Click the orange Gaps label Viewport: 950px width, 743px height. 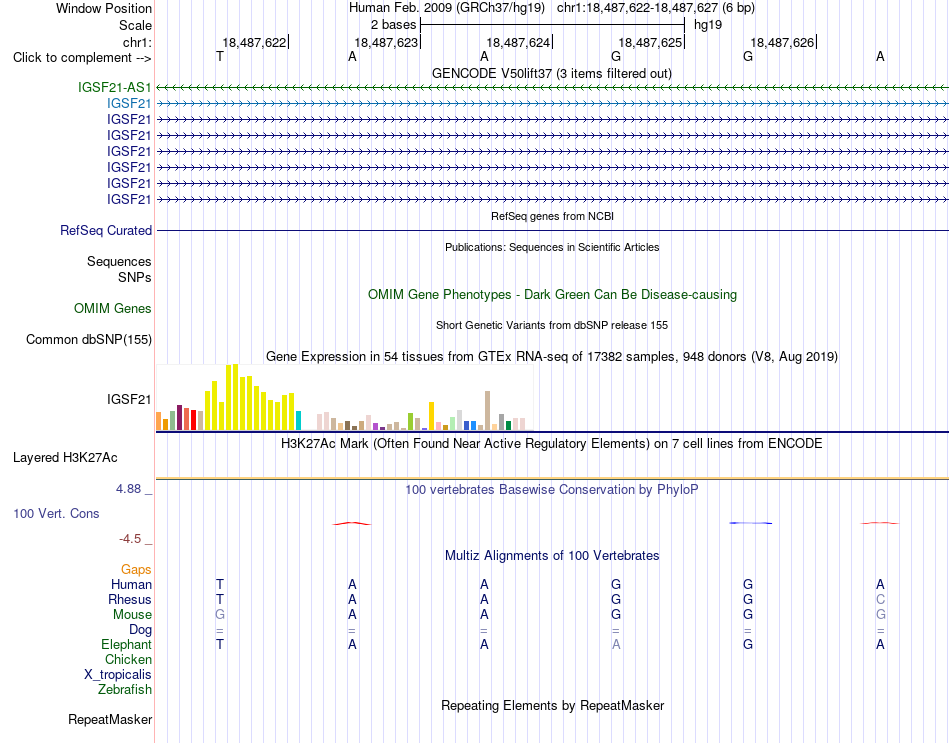pos(136,569)
